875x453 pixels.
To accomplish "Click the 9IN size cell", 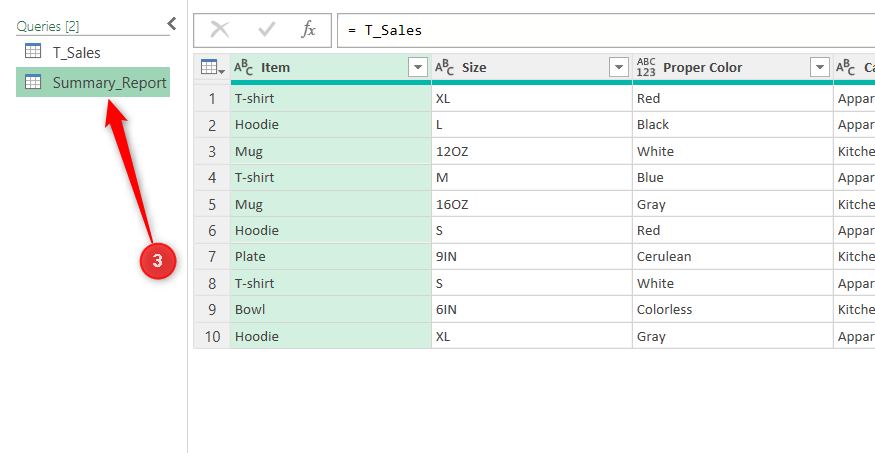I will coord(532,257).
